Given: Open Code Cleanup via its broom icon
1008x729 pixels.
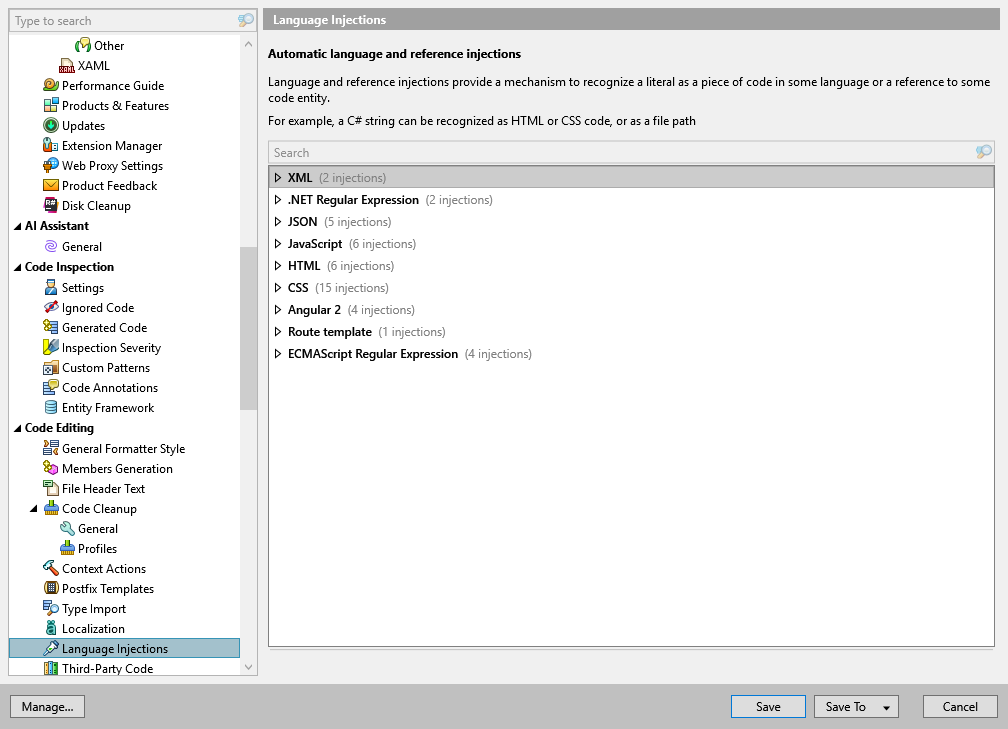Looking at the screenshot, I should [x=51, y=508].
